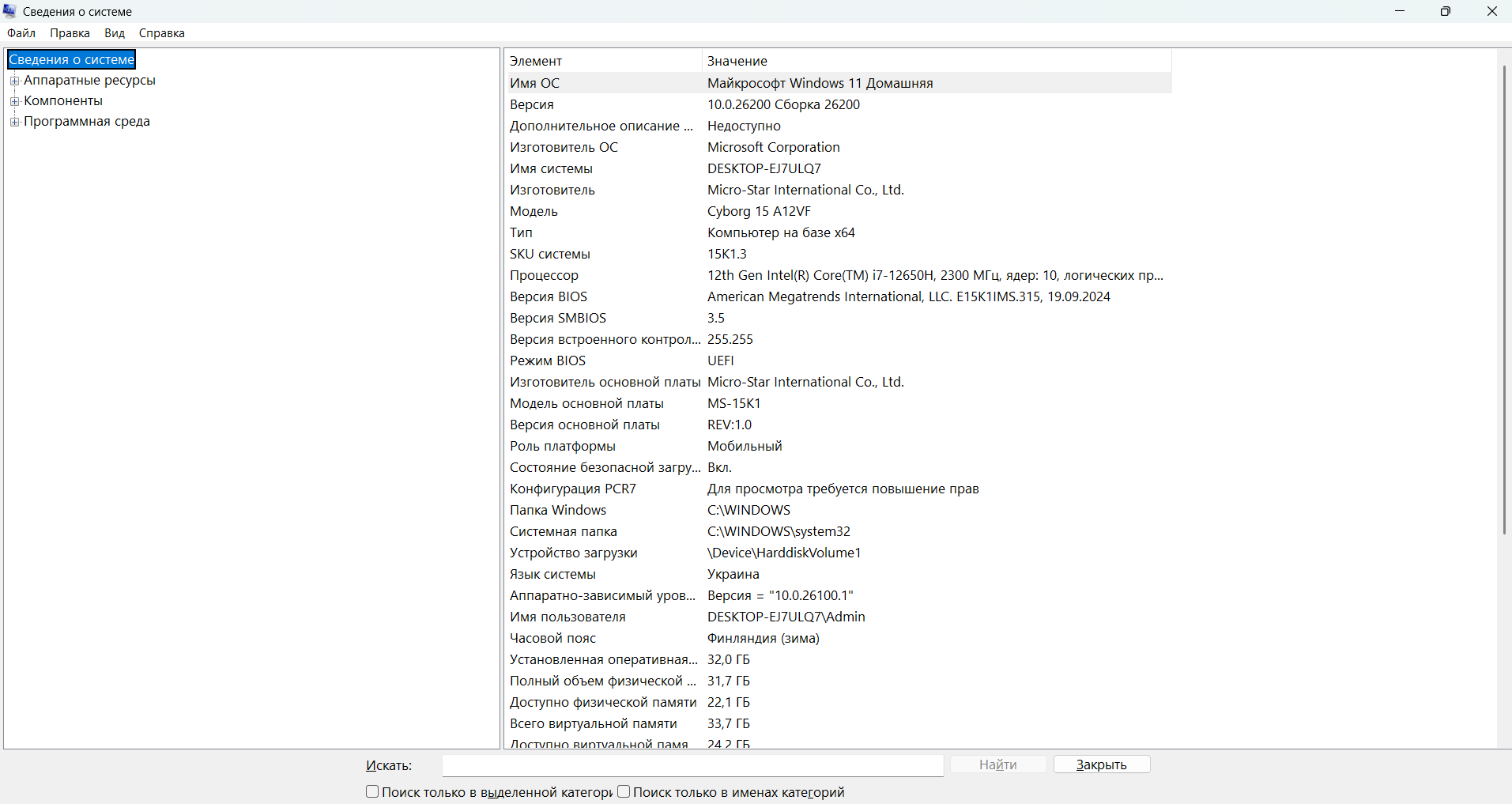Select Программная среда in the tree
The image size is (1512, 804).
87,121
